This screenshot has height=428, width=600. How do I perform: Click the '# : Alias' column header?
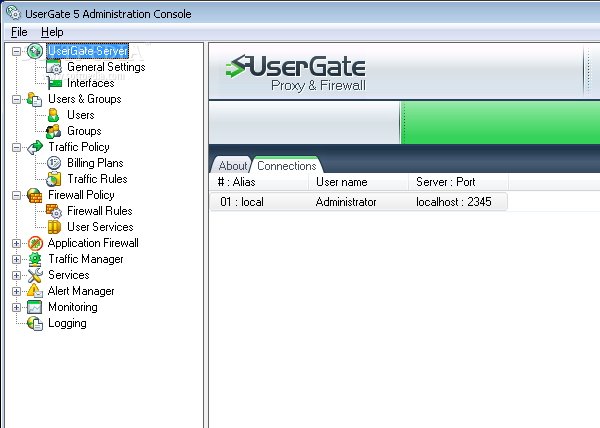[x=259, y=182]
